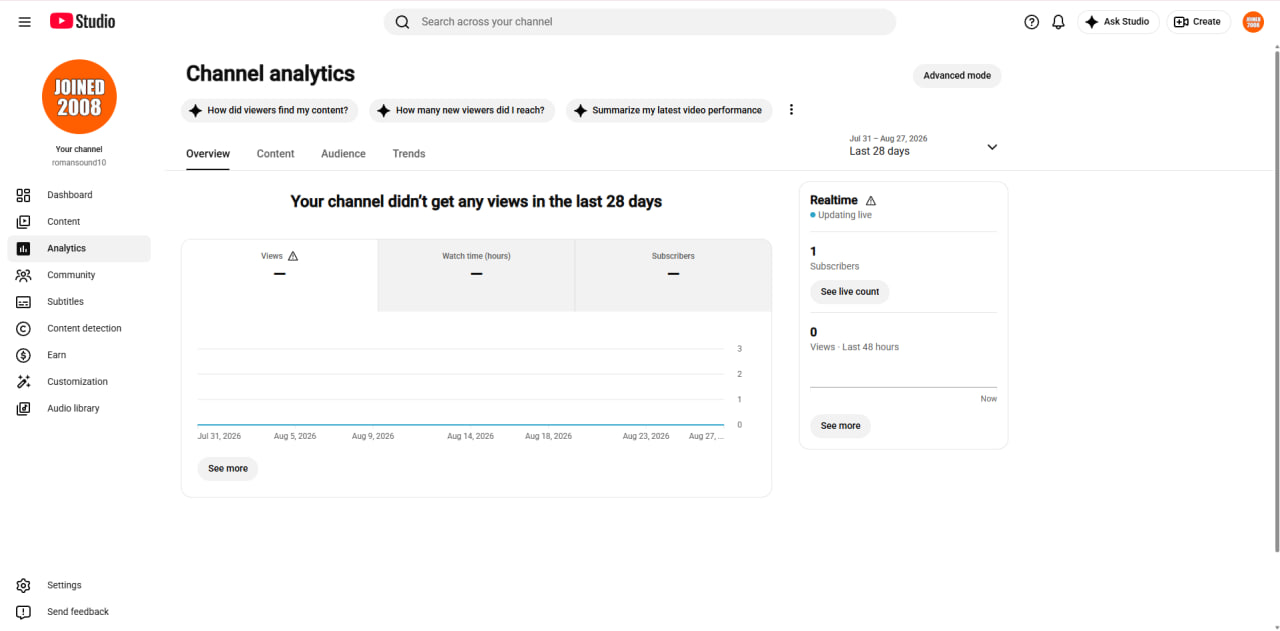1280x631 pixels.
Task: Open the account avatar menu in the header
Action: click(x=1253, y=22)
